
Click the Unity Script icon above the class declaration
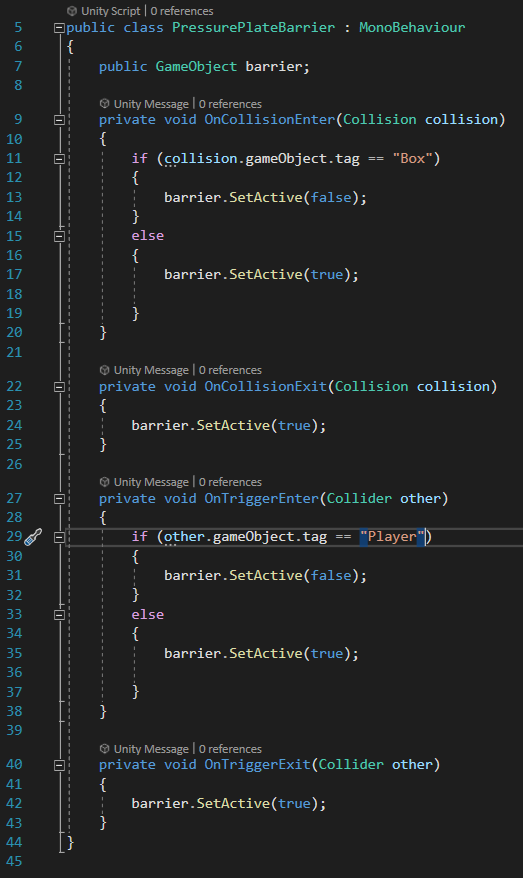tap(72, 11)
